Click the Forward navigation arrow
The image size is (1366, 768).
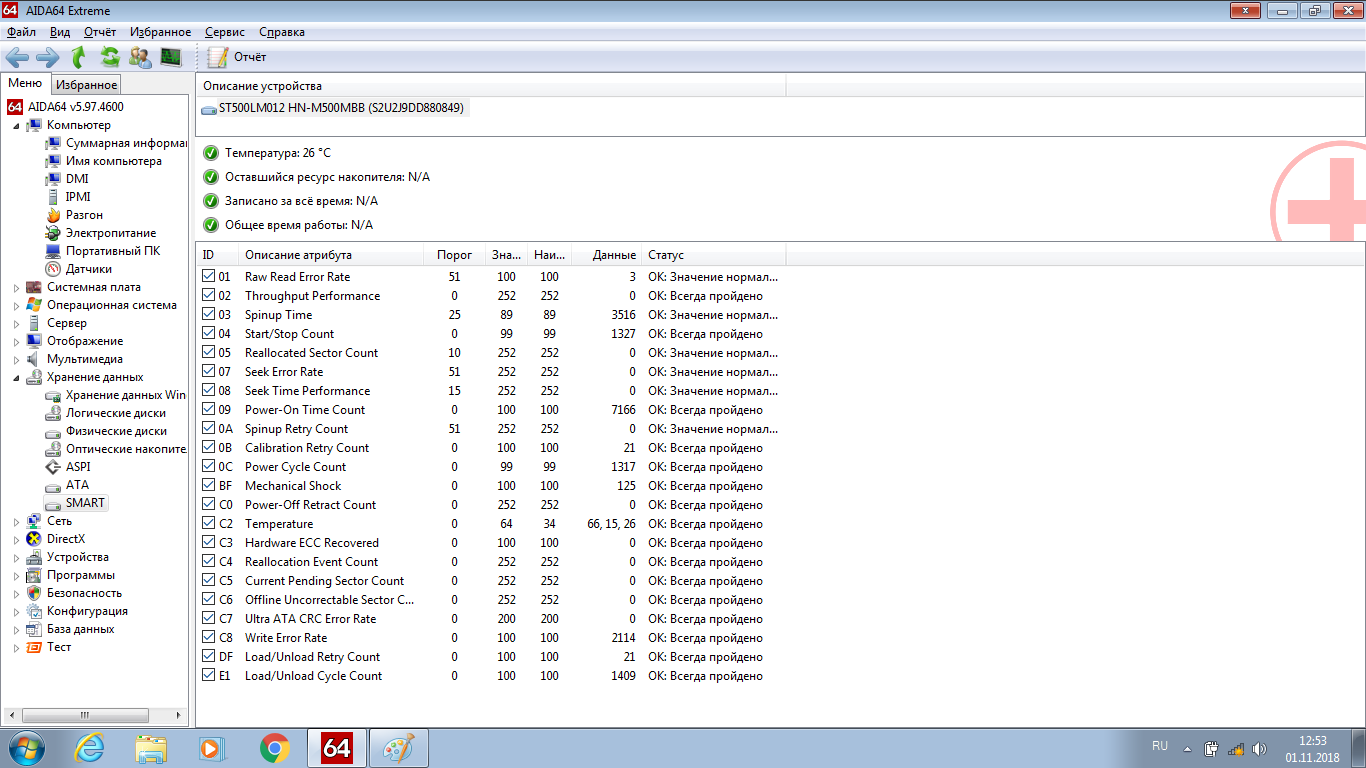point(48,57)
